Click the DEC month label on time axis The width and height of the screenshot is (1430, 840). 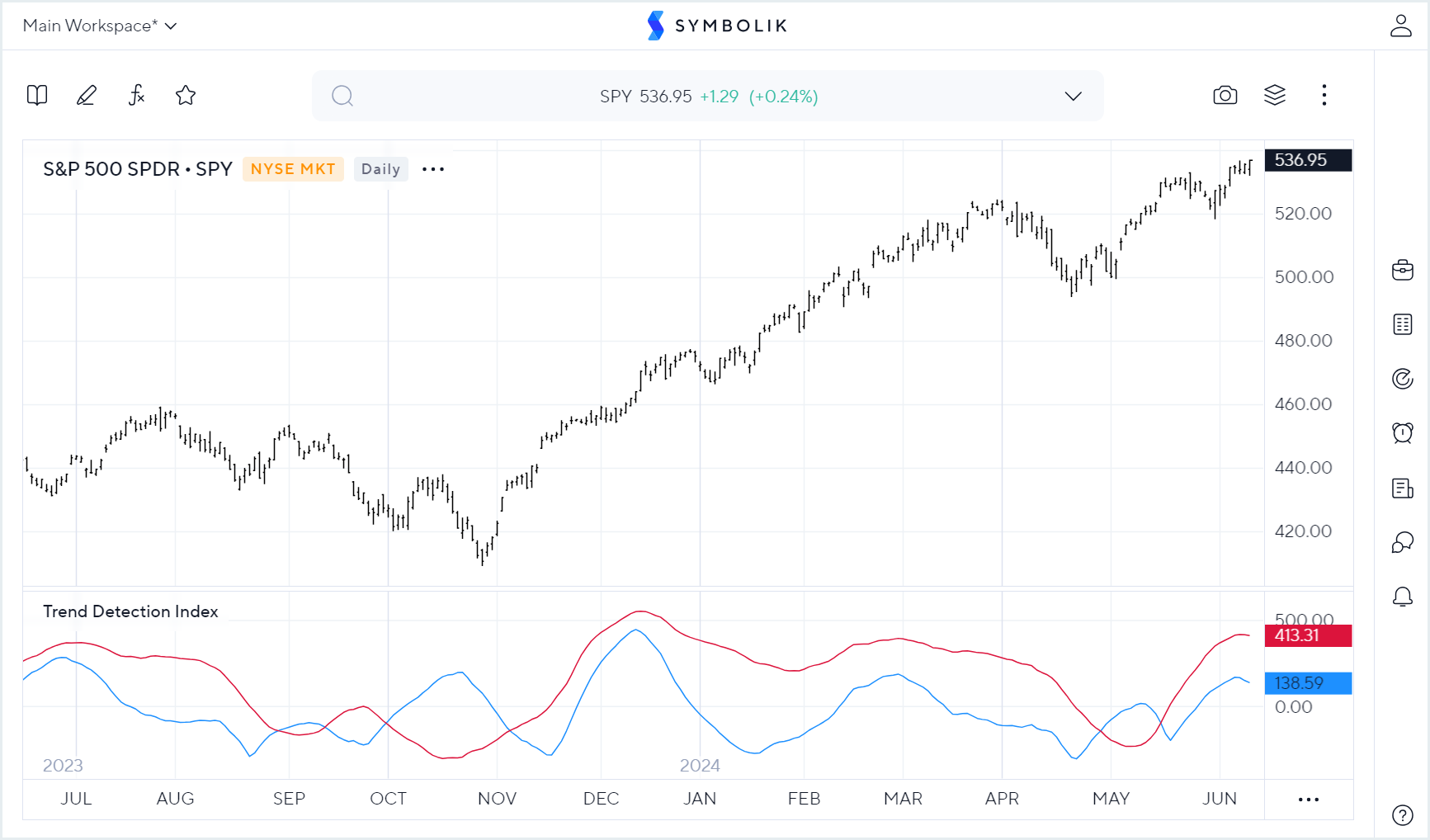coord(601,799)
